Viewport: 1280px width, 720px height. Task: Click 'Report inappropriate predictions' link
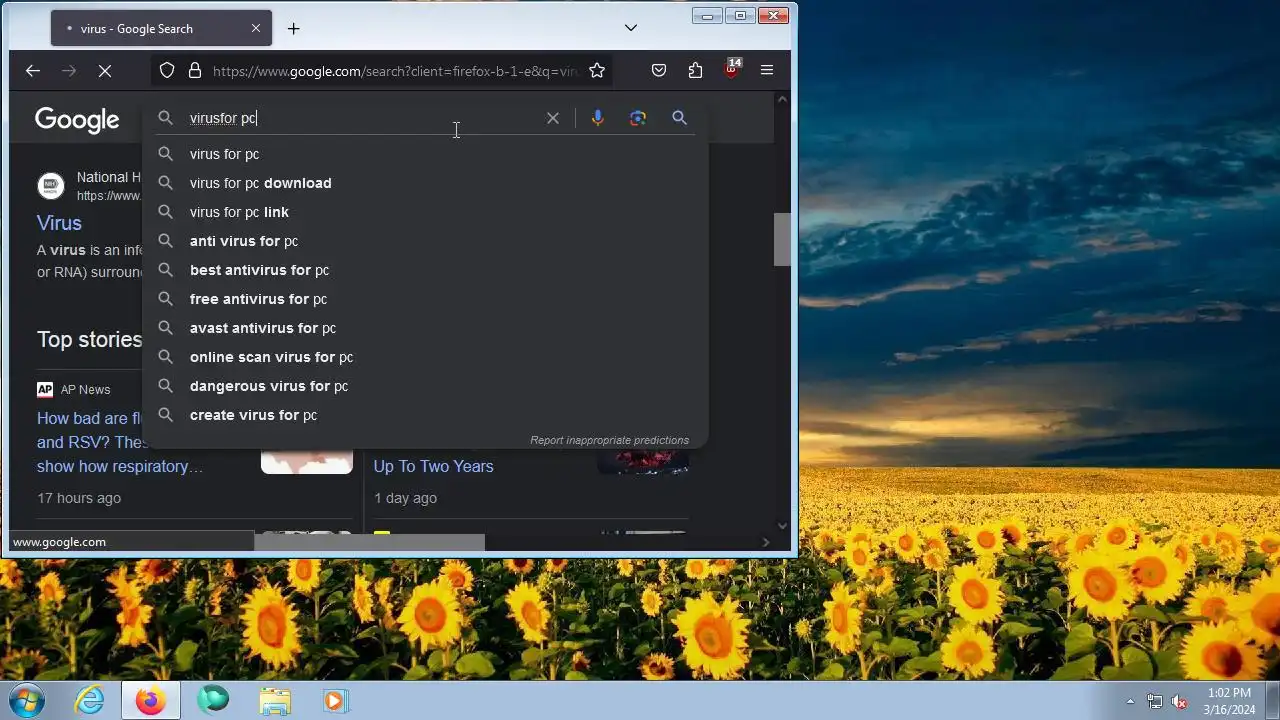(x=609, y=440)
